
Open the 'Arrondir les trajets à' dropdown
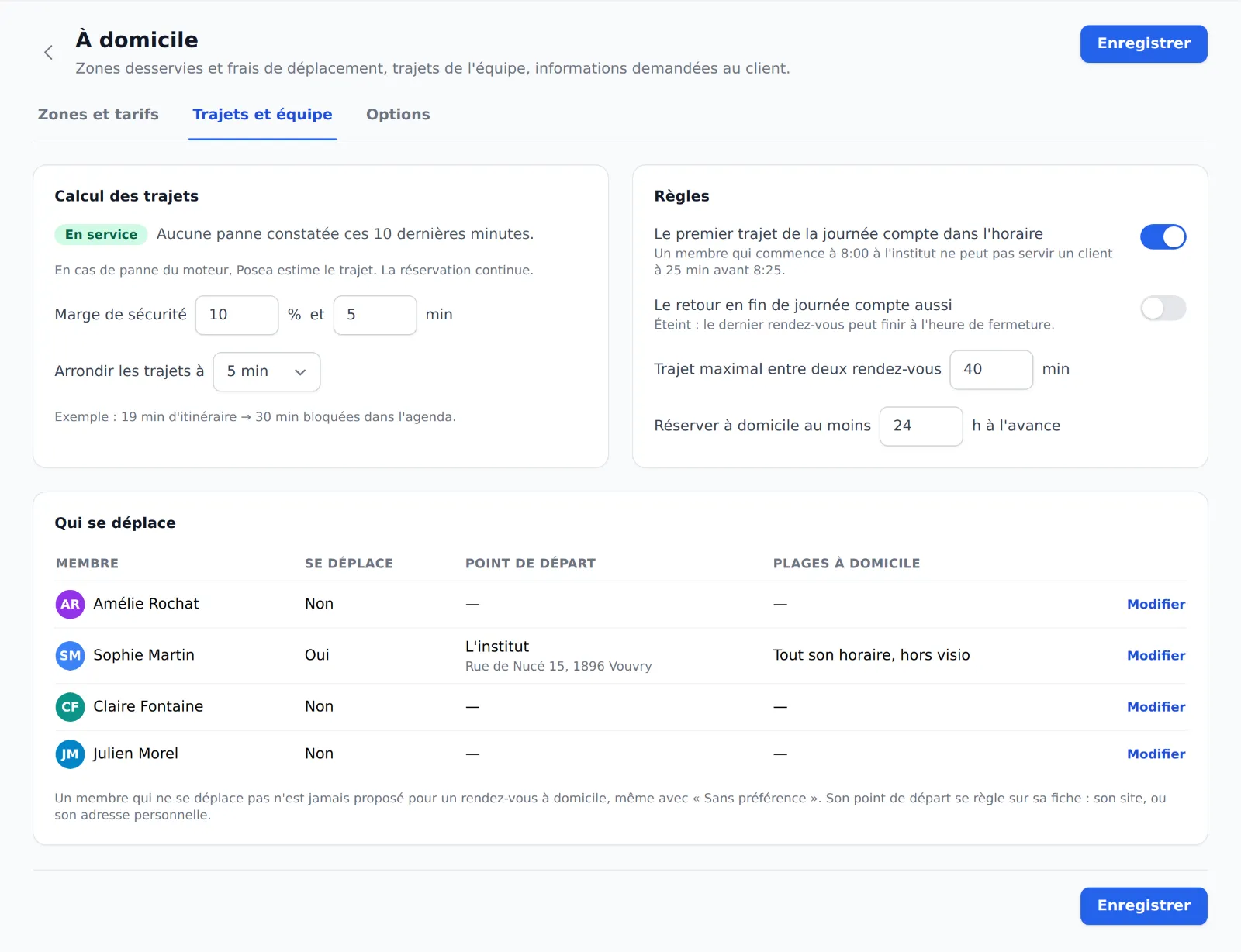tap(267, 372)
